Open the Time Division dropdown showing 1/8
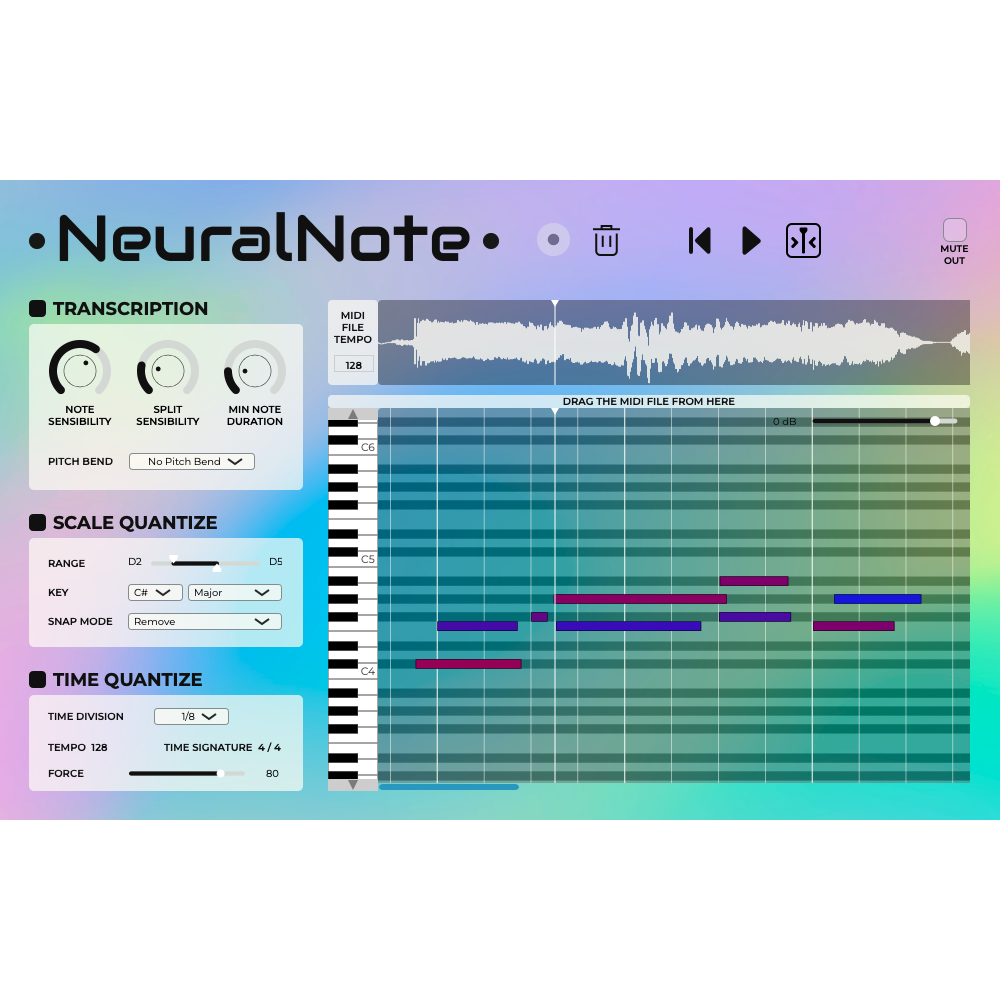The image size is (1000, 1000). pos(191,716)
